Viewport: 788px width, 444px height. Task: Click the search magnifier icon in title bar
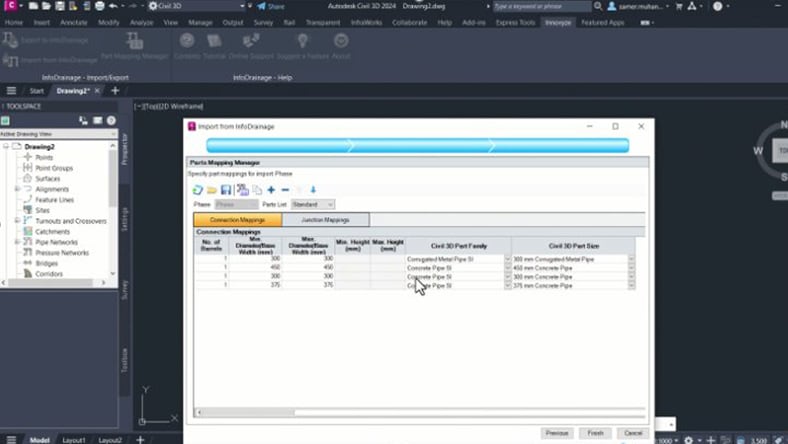click(x=598, y=6)
